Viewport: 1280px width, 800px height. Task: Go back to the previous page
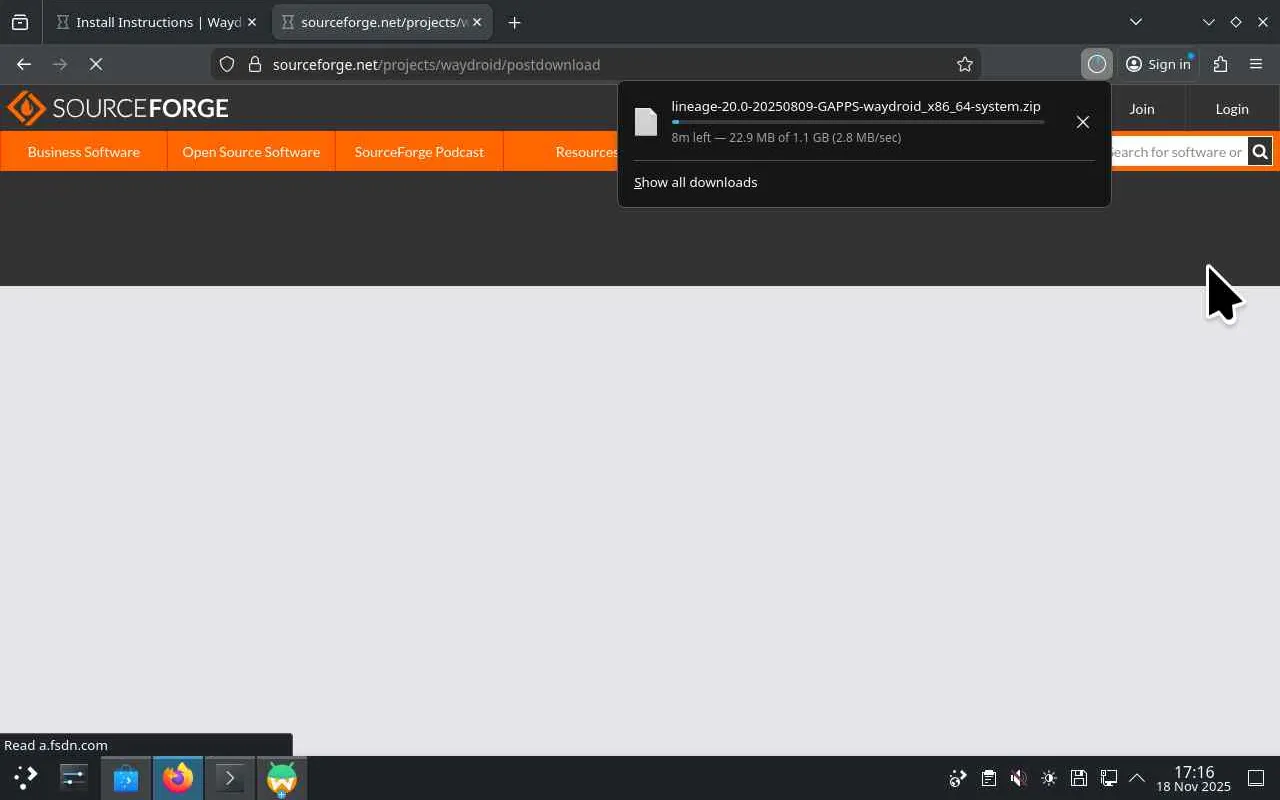[24, 64]
